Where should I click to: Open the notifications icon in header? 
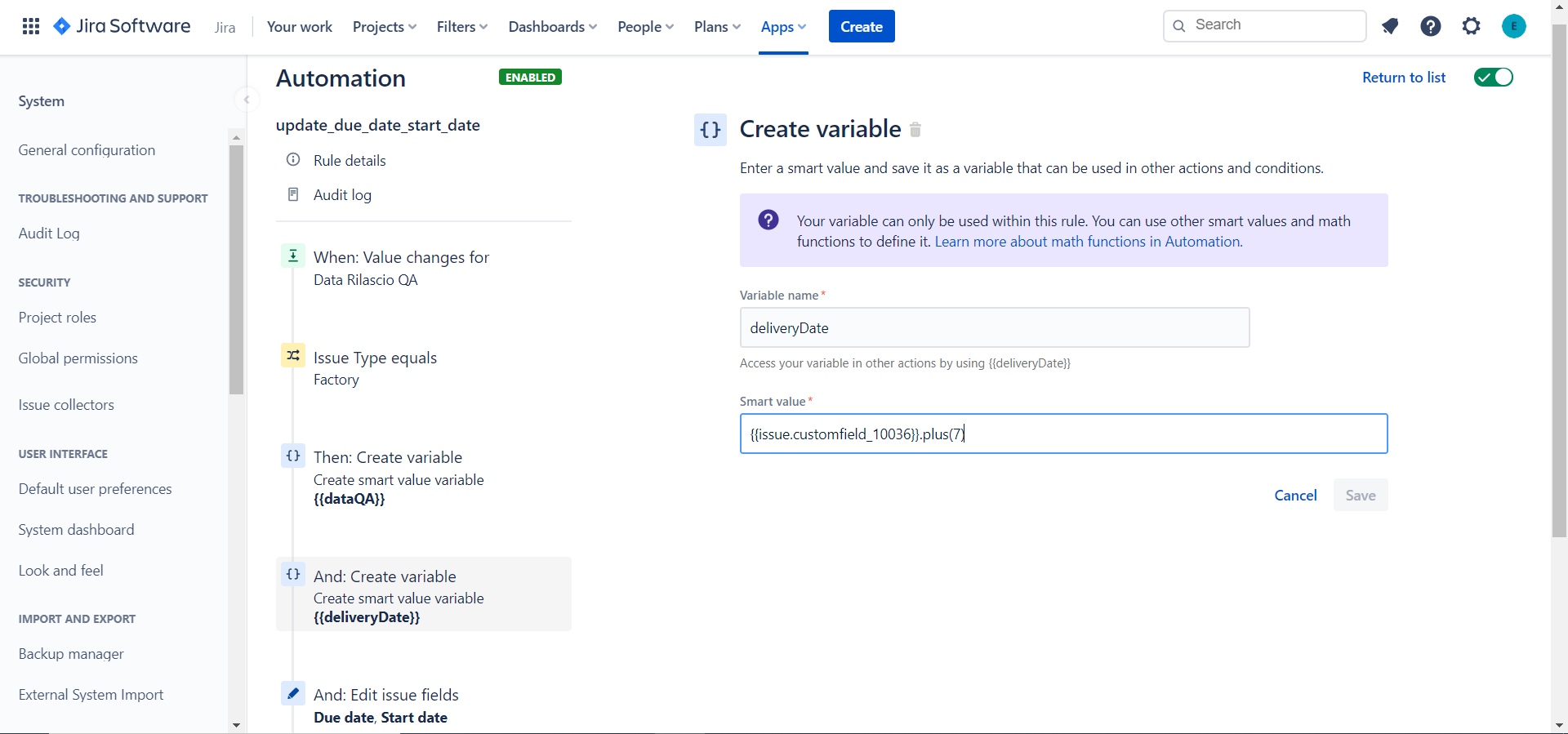(1390, 26)
